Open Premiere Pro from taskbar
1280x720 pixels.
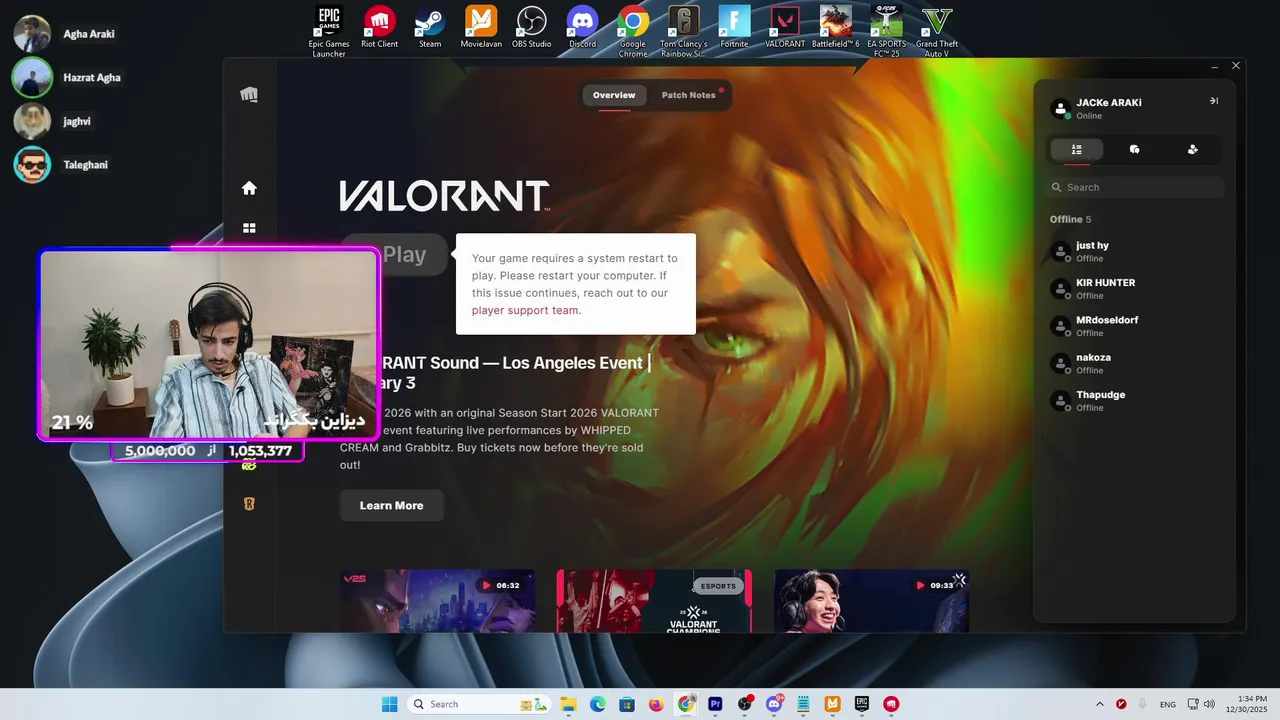(x=715, y=704)
